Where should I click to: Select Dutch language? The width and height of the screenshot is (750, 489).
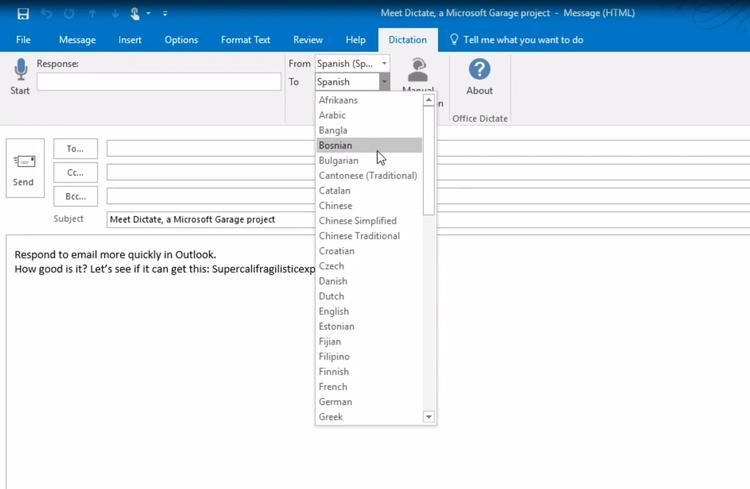(x=369, y=296)
